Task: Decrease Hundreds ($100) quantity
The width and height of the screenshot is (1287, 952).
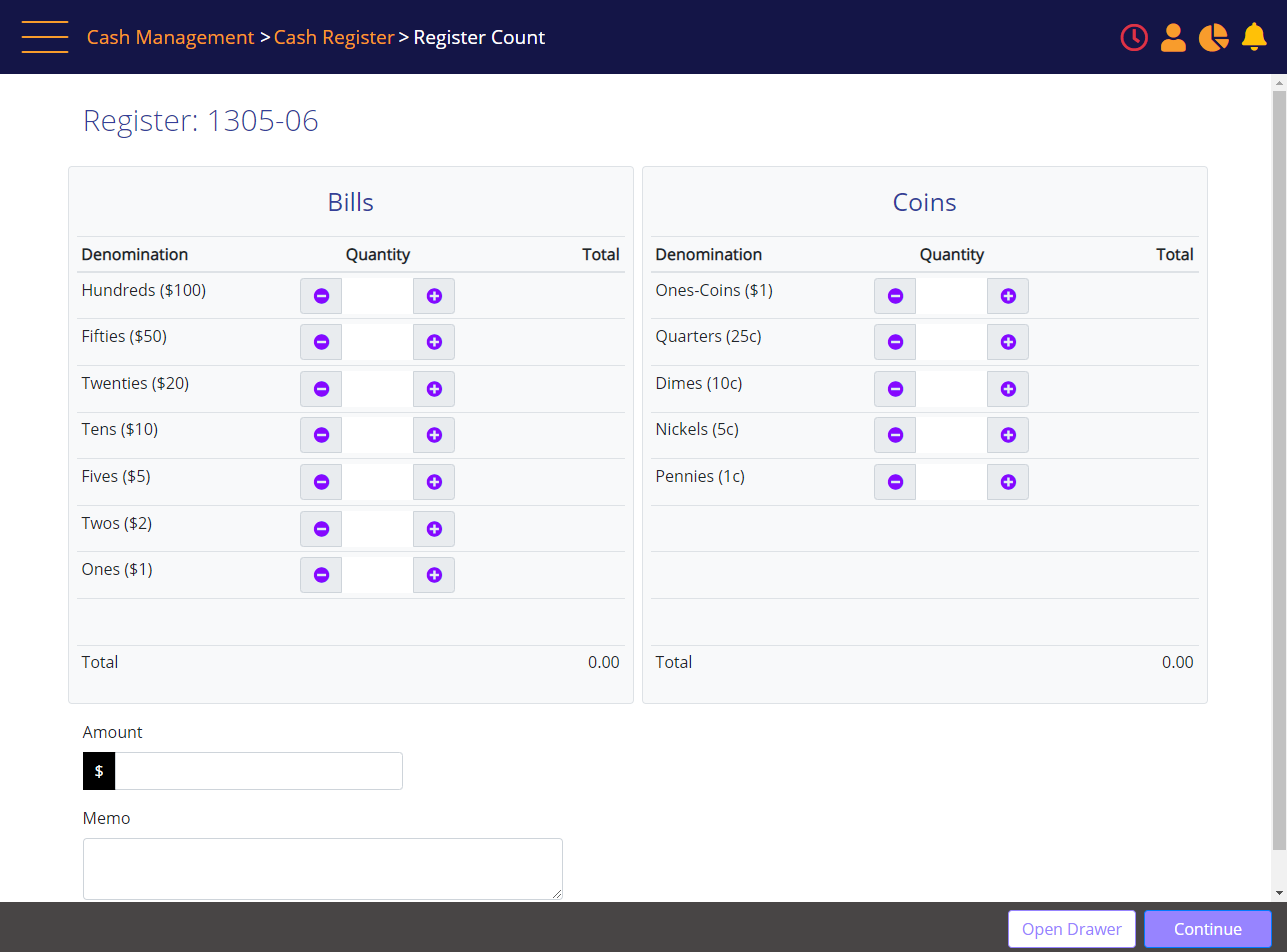Action: [321, 296]
